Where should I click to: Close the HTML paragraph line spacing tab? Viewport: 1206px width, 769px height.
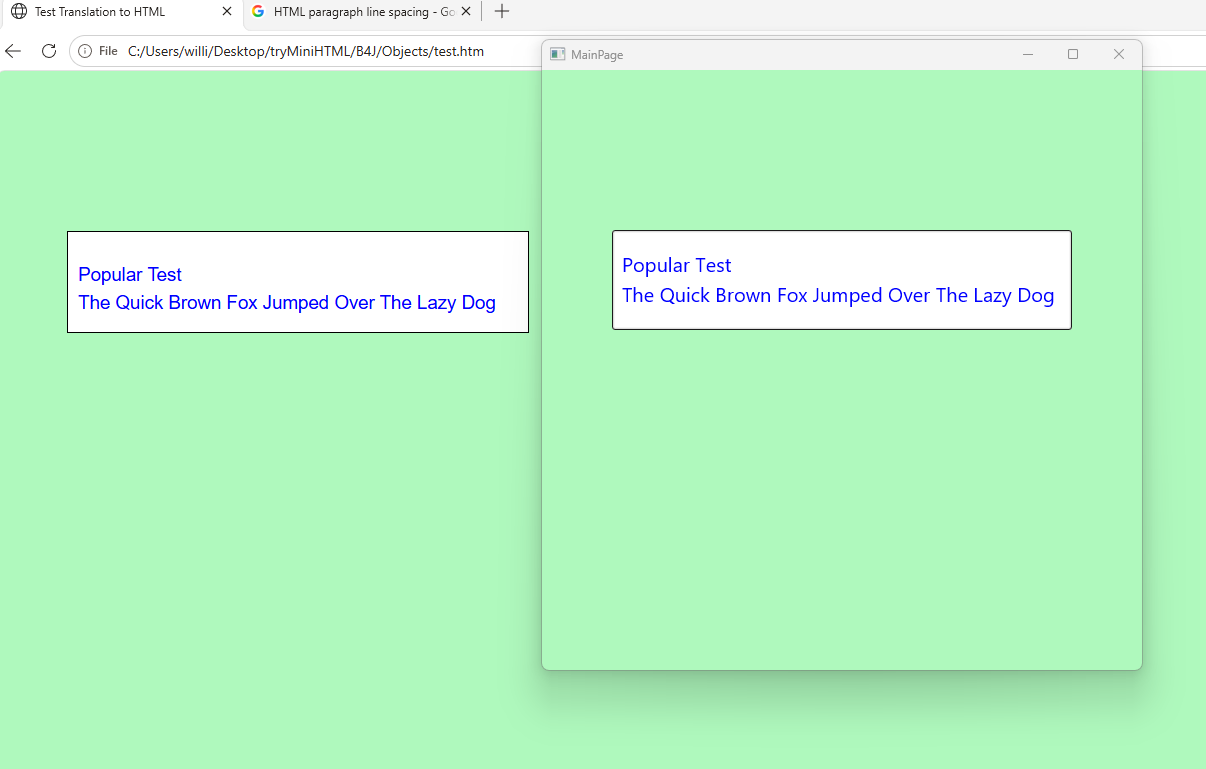pyautogui.click(x=466, y=12)
